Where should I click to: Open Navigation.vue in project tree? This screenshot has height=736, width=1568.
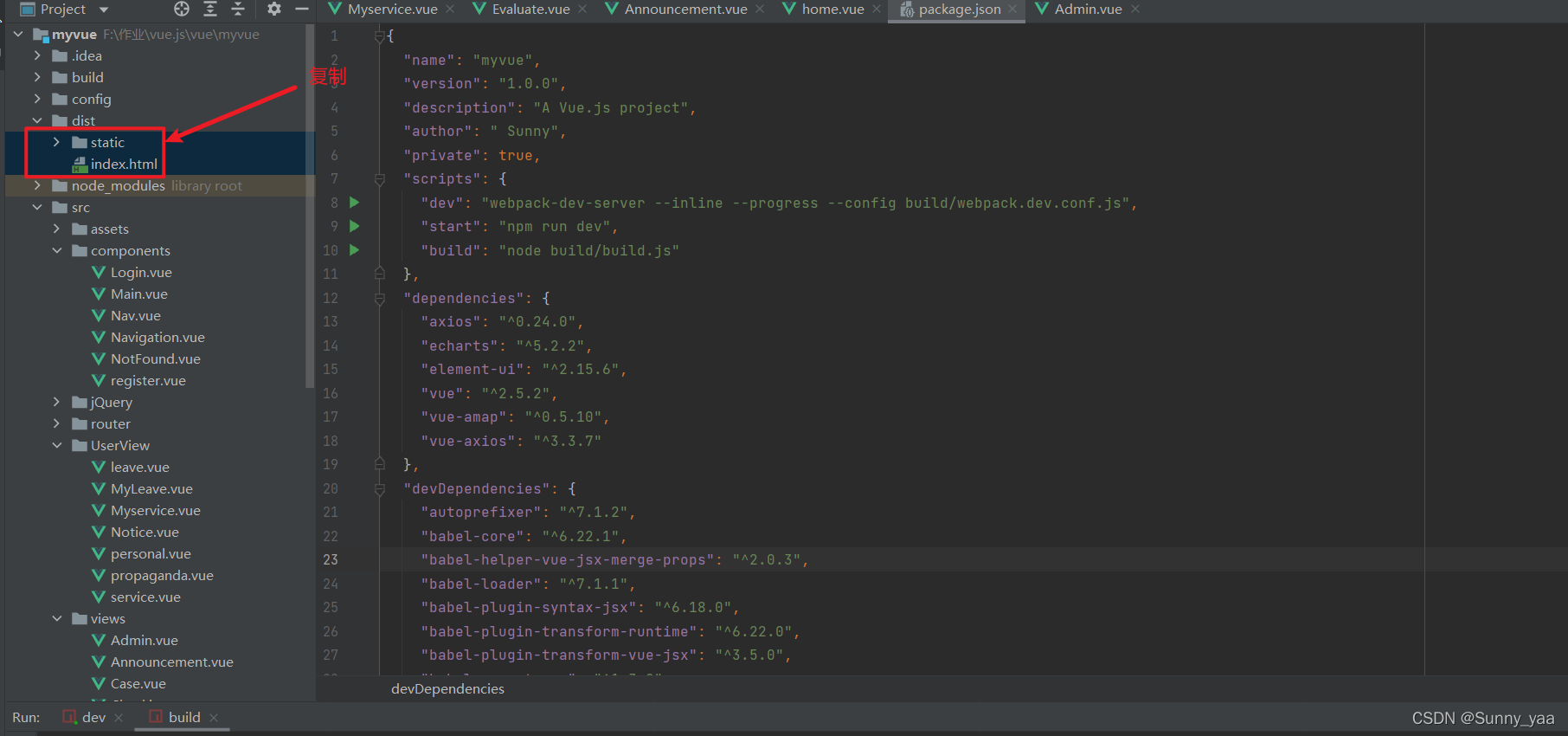157,337
